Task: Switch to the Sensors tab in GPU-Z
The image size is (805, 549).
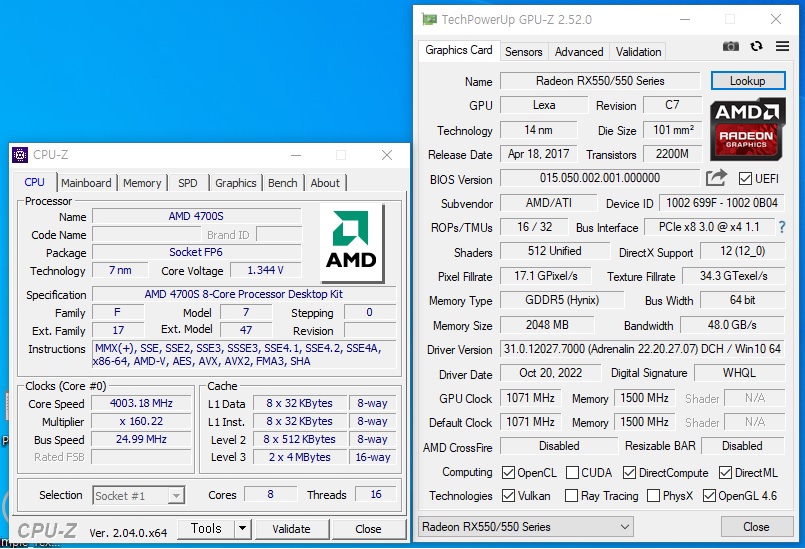Action: point(524,52)
